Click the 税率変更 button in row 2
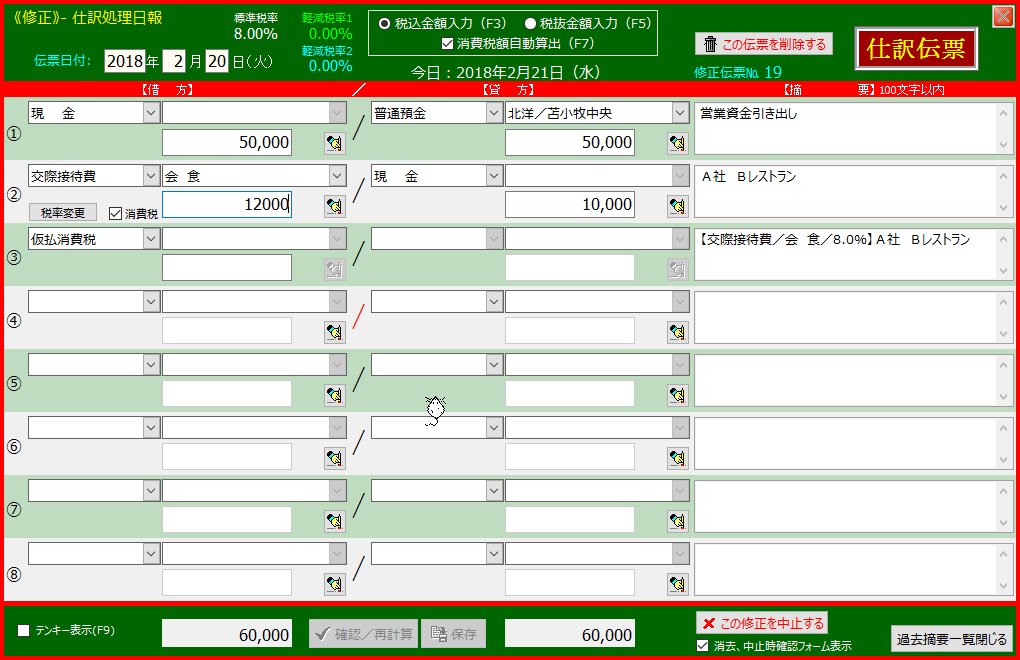1020x660 pixels. pos(63,213)
